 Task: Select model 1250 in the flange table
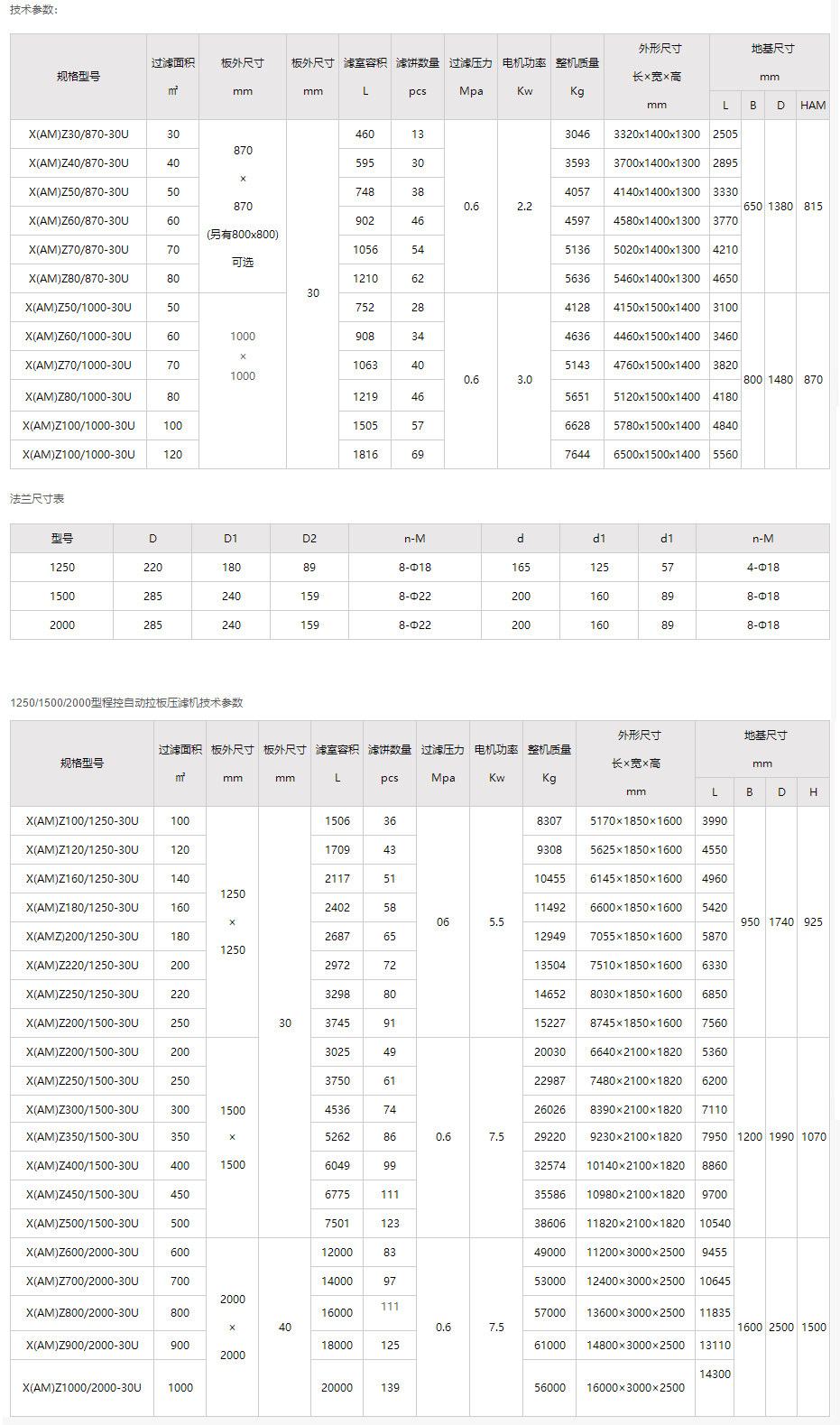62,568
